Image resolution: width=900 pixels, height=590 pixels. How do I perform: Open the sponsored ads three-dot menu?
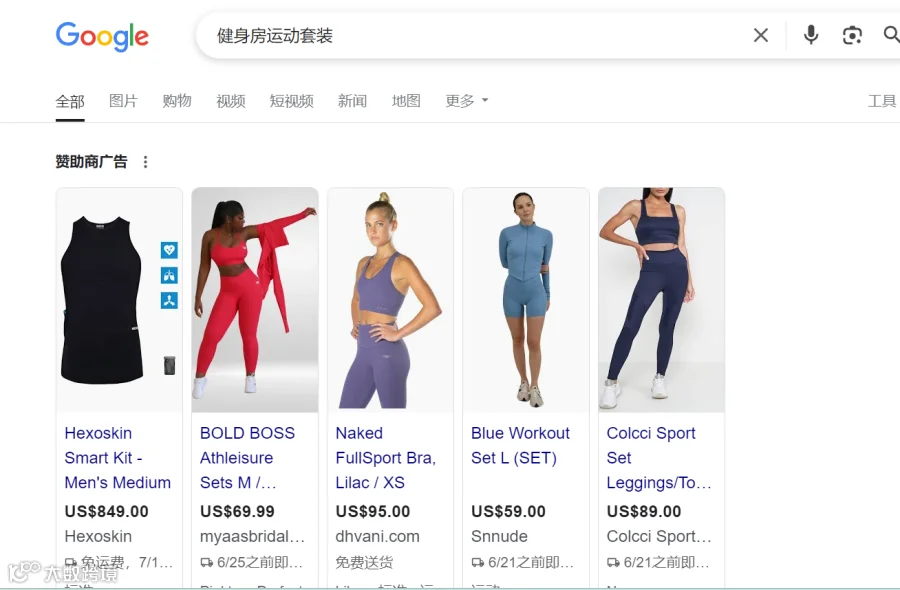coord(145,162)
